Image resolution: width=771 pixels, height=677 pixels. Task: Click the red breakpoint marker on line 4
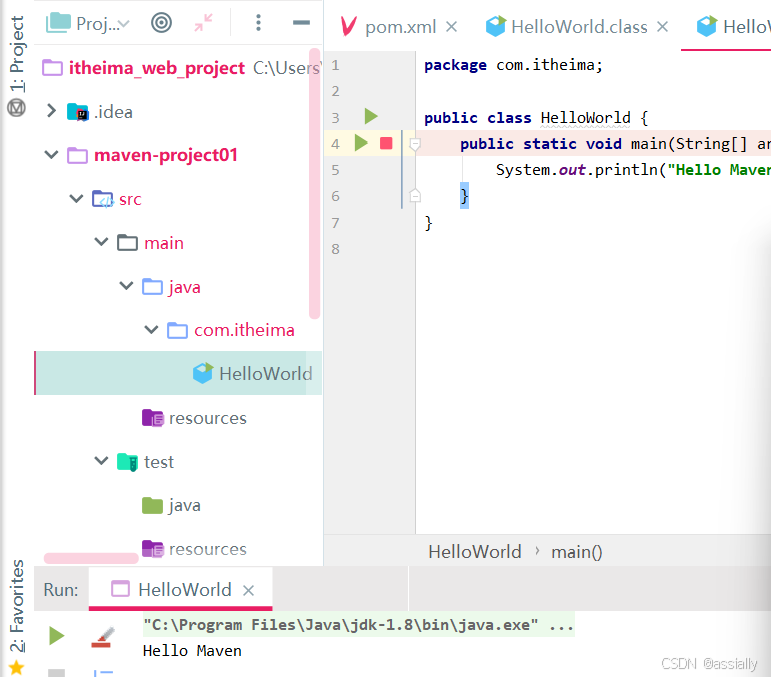point(386,143)
